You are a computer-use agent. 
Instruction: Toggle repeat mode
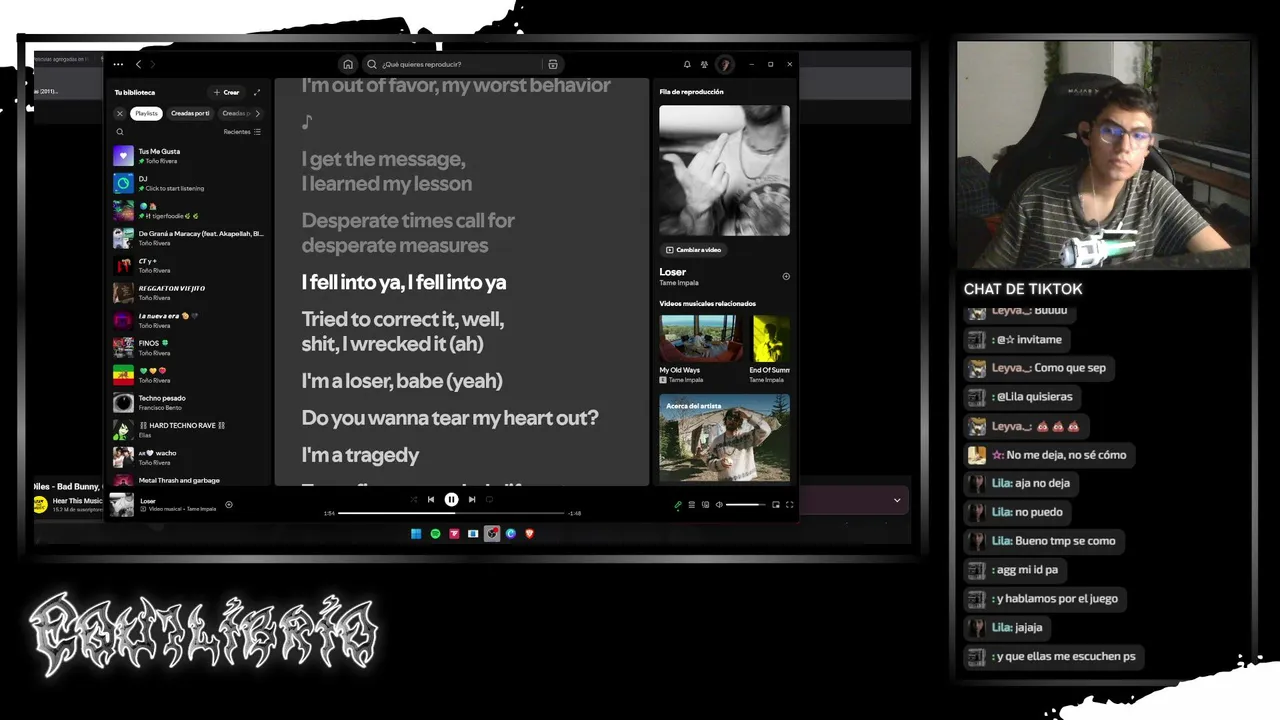click(490, 499)
